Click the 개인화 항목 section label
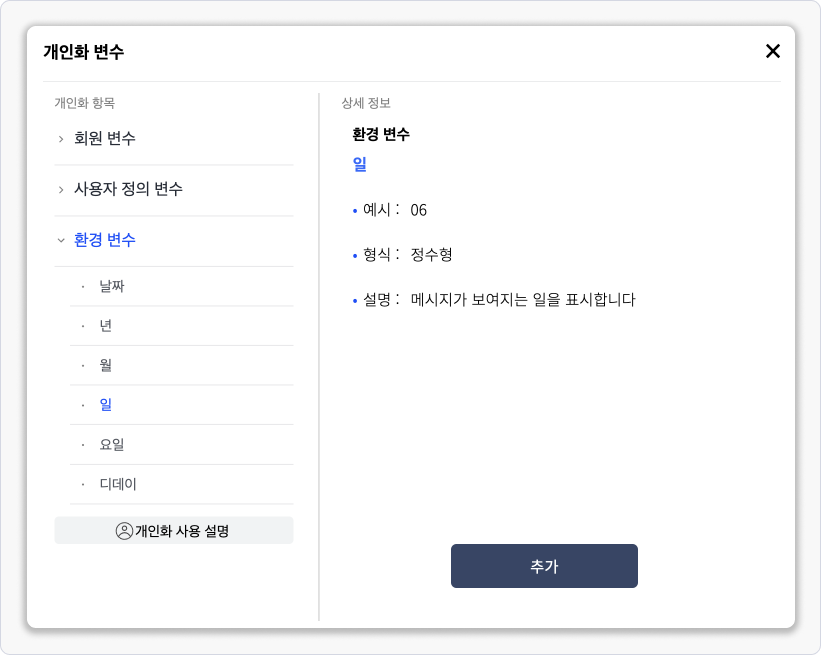The height and width of the screenshot is (655, 821). tap(85, 103)
